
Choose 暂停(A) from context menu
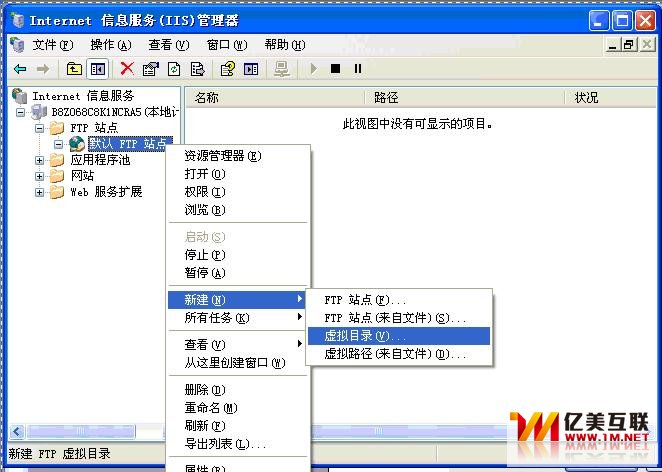(x=236, y=273)
